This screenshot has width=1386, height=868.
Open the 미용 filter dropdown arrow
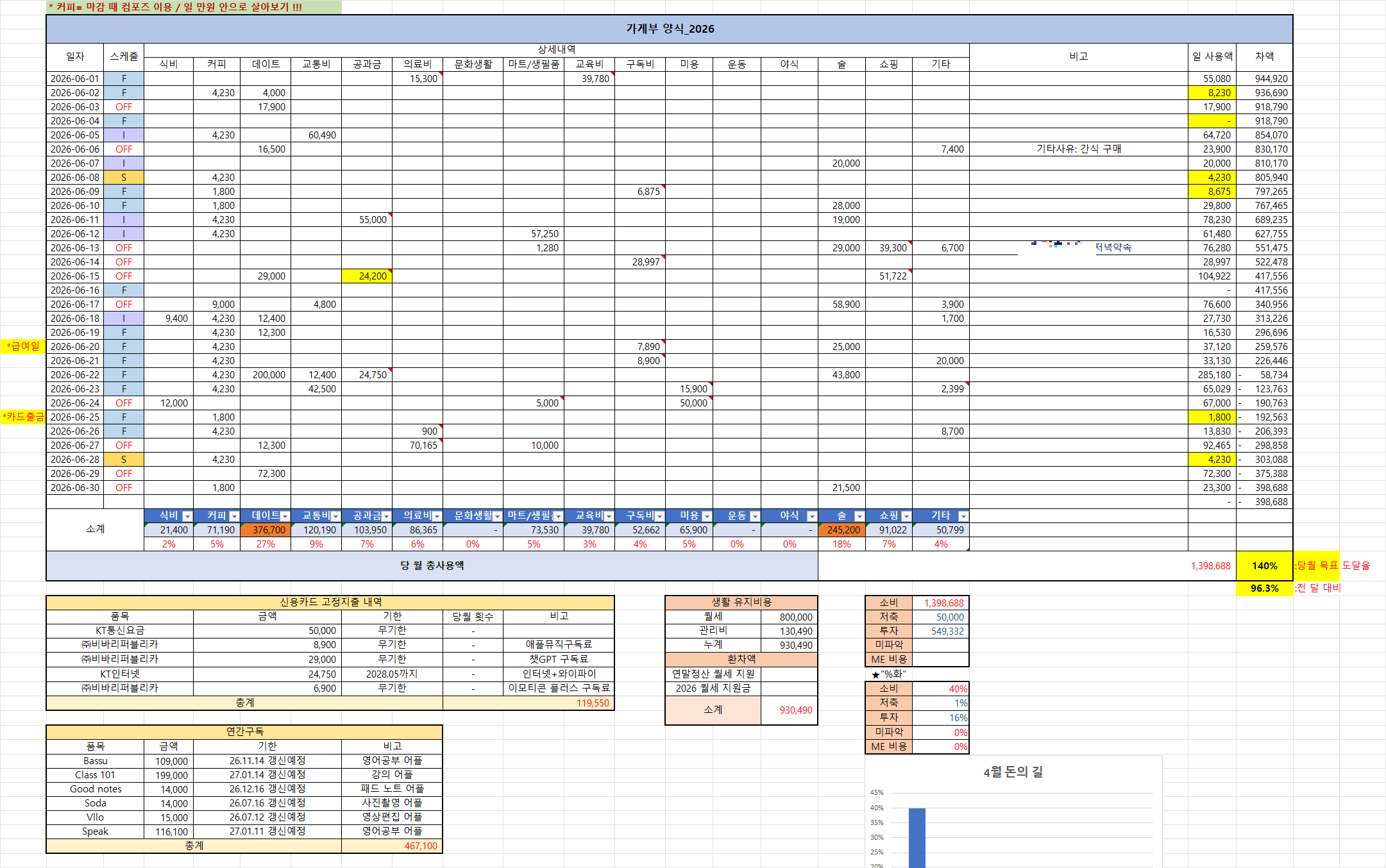click(707, 516)
